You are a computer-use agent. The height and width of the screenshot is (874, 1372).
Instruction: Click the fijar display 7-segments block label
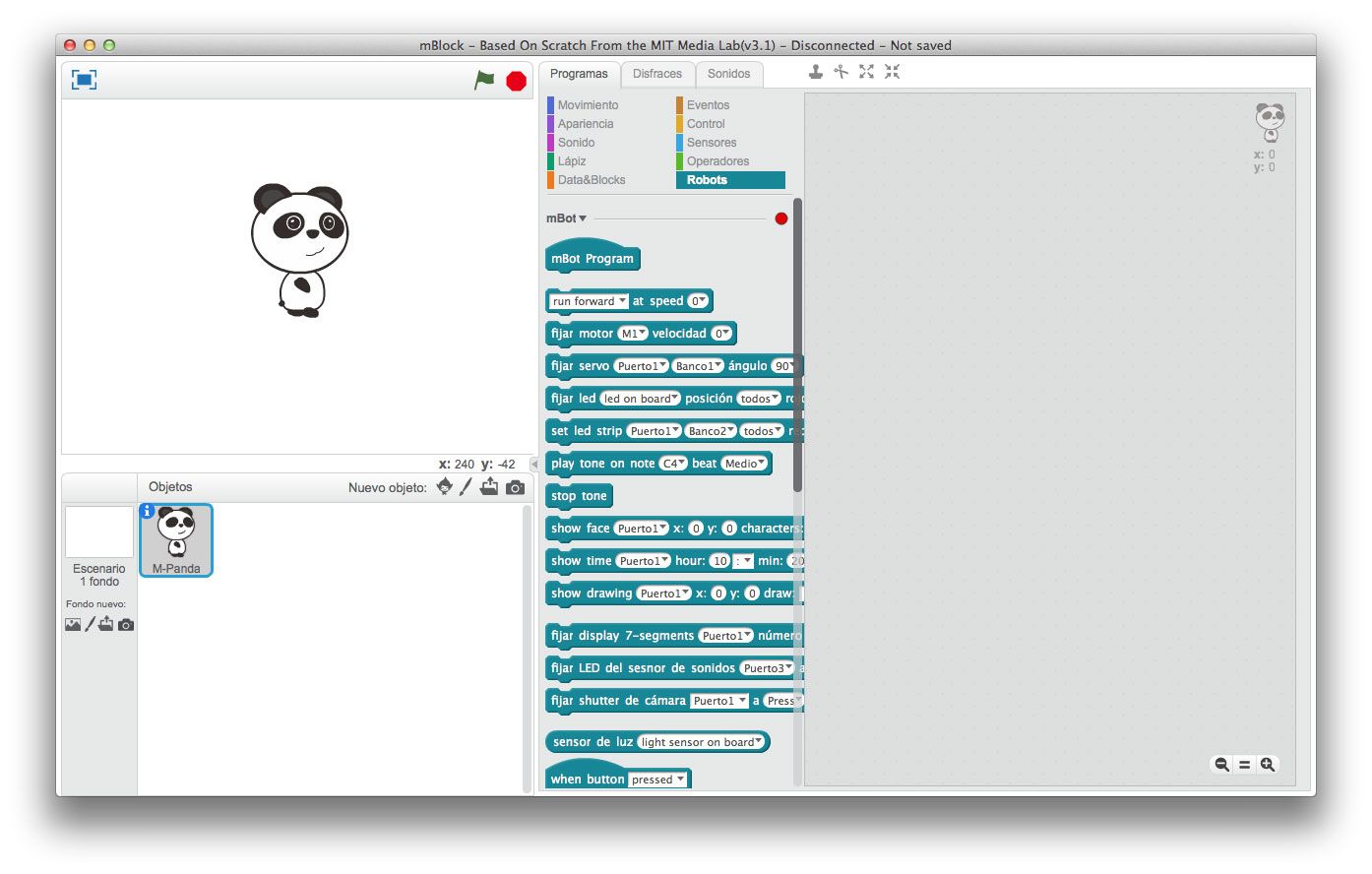[622, 636]
